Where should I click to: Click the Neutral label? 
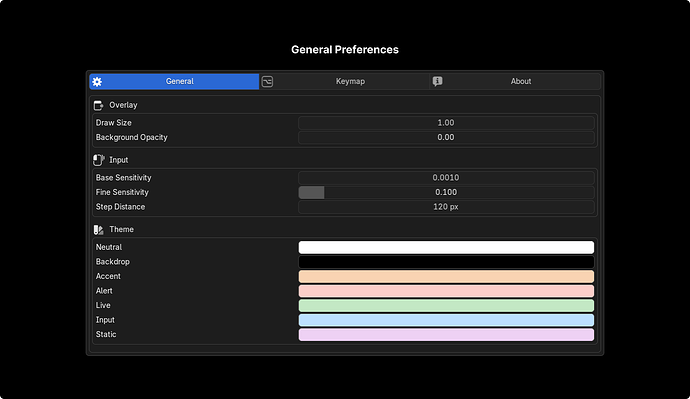[109, 247]
